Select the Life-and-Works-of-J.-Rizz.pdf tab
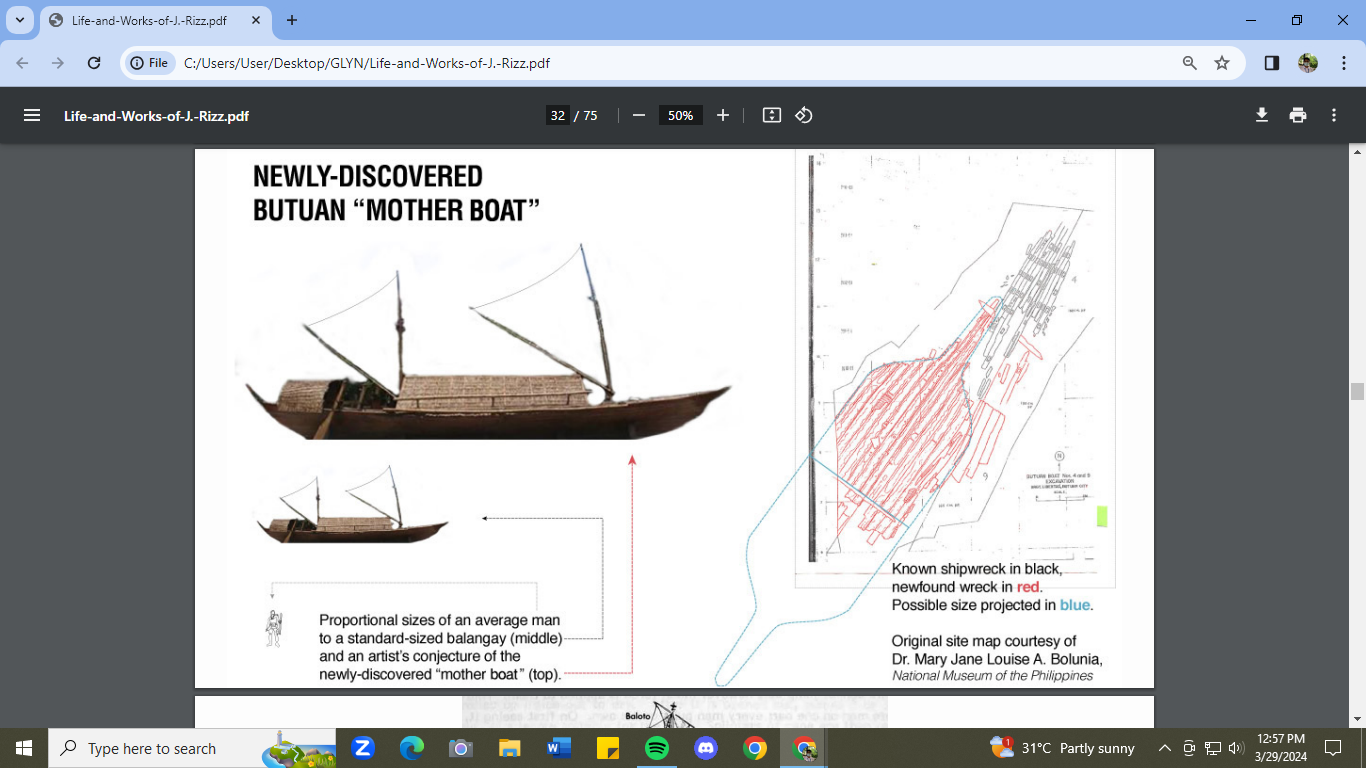 150,20
